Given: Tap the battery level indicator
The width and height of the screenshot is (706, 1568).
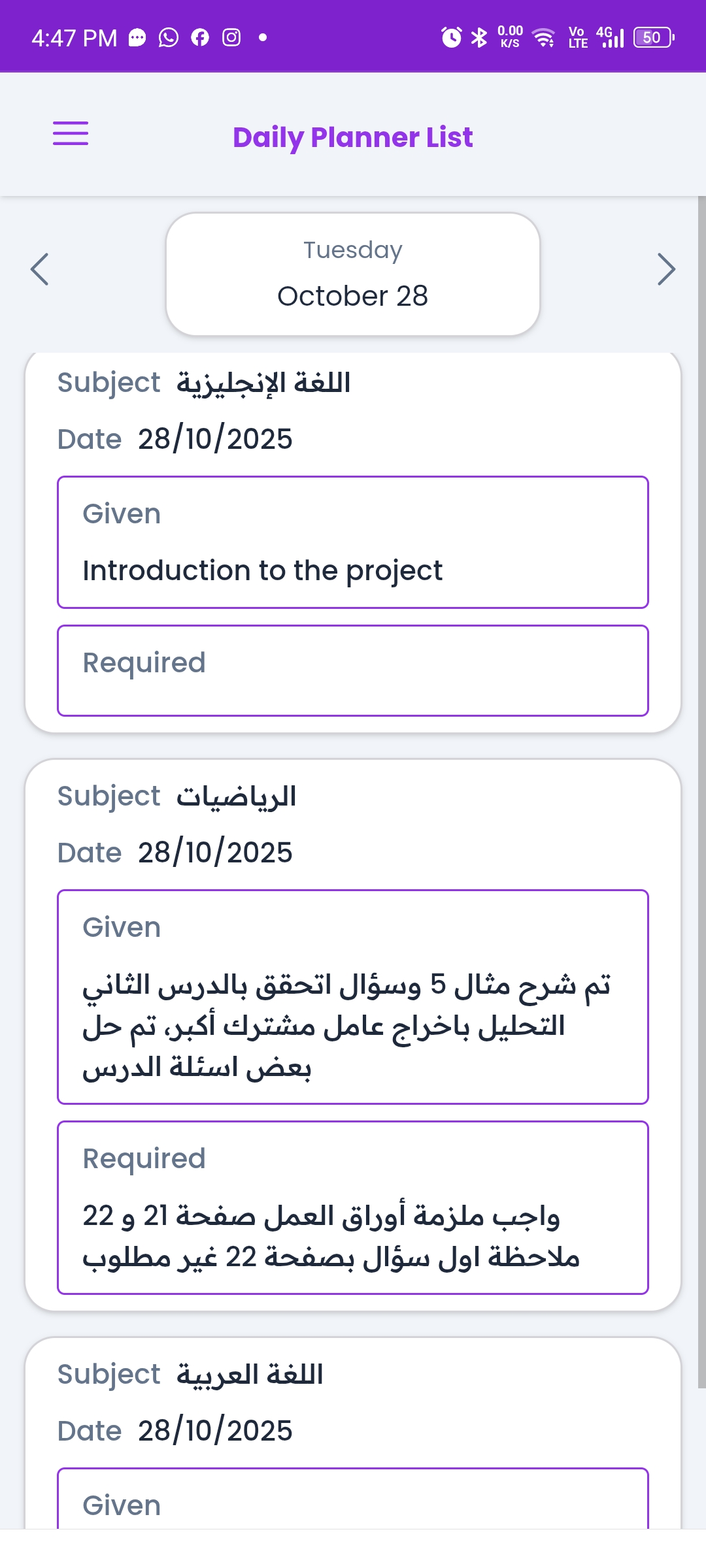Looking at the screenshot, I should click(654, 38).
